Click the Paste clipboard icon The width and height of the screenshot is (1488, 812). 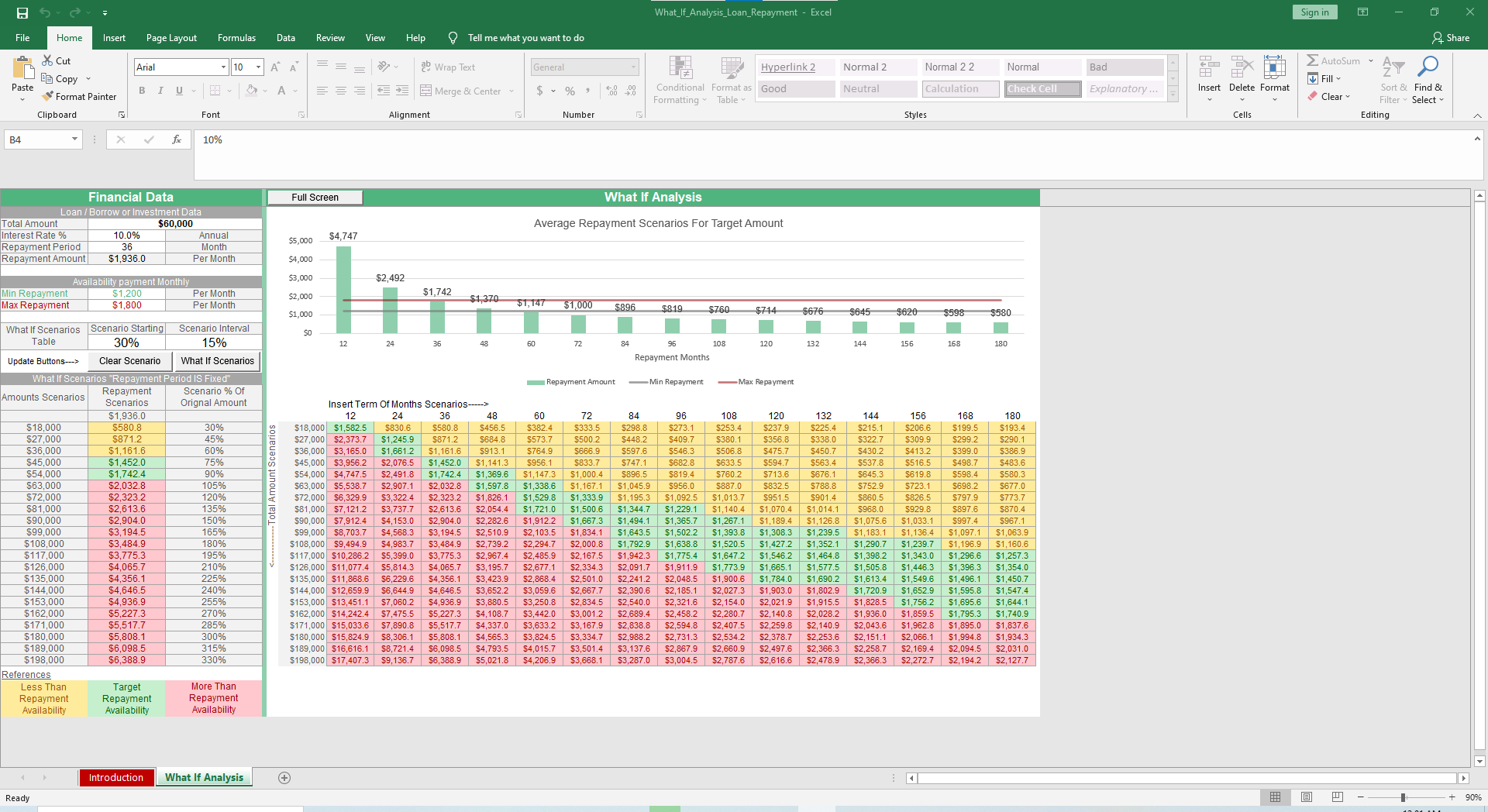pyautogui.click(x=22, y=68)
